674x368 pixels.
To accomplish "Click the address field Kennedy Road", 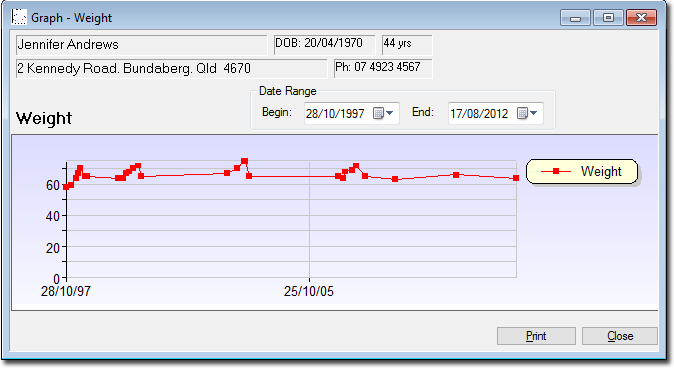I will 172,69.
